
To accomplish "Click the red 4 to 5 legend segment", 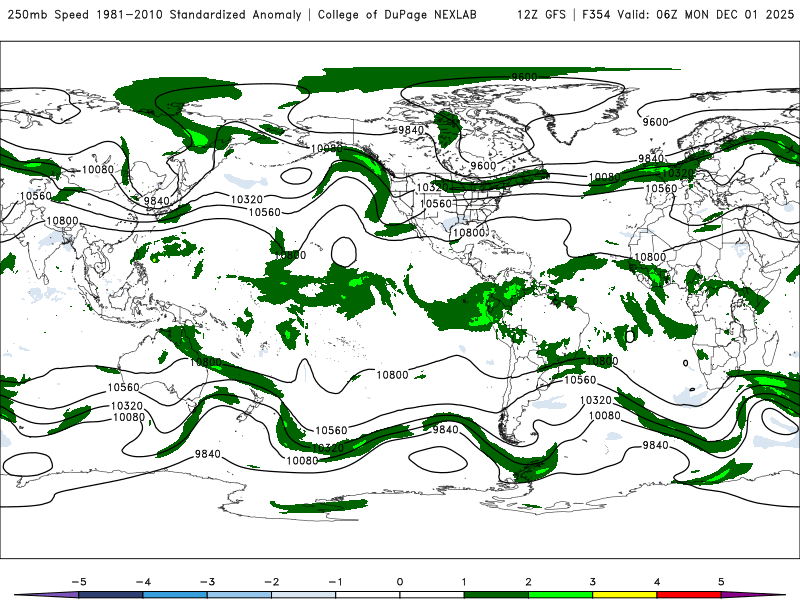I will [x=689, y=595].
